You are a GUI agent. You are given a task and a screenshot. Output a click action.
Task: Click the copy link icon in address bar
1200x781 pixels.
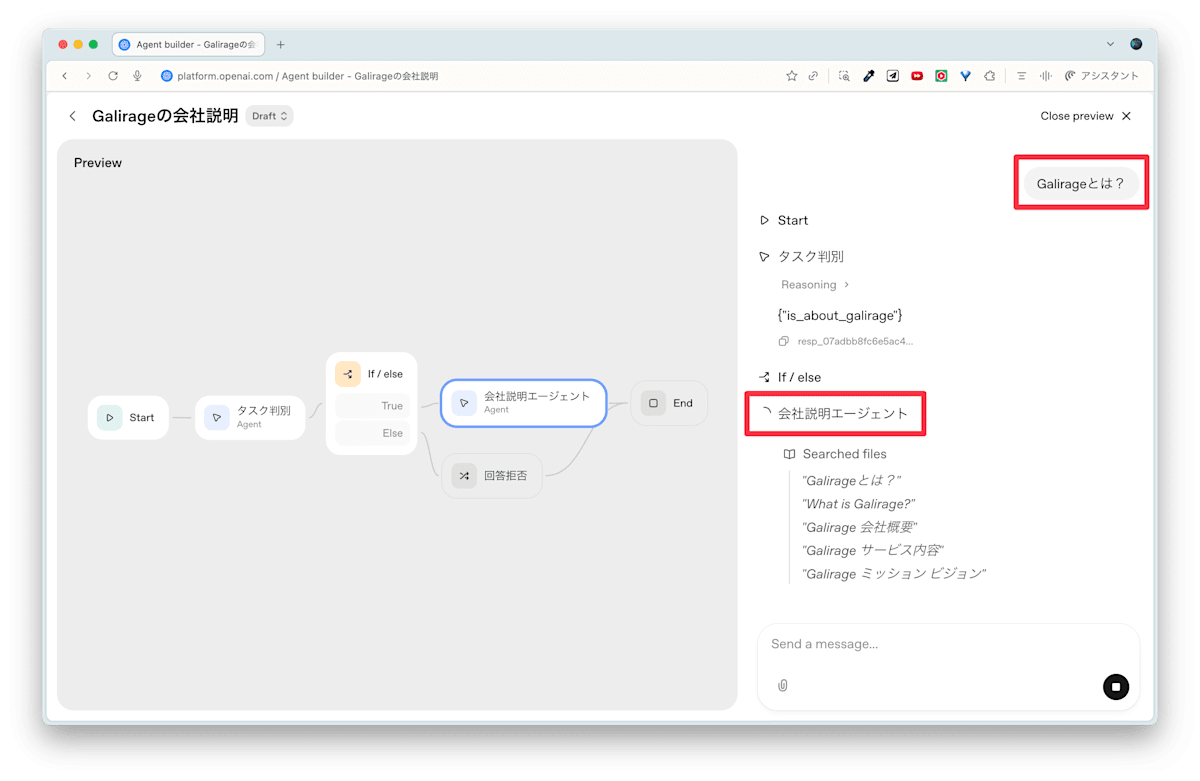pos(814,76)
